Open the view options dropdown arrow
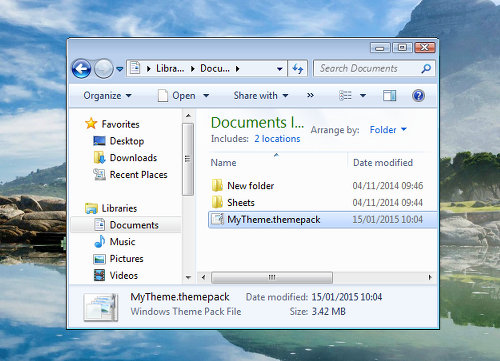This screenshot has width=500, height=361. coord(363,96)
